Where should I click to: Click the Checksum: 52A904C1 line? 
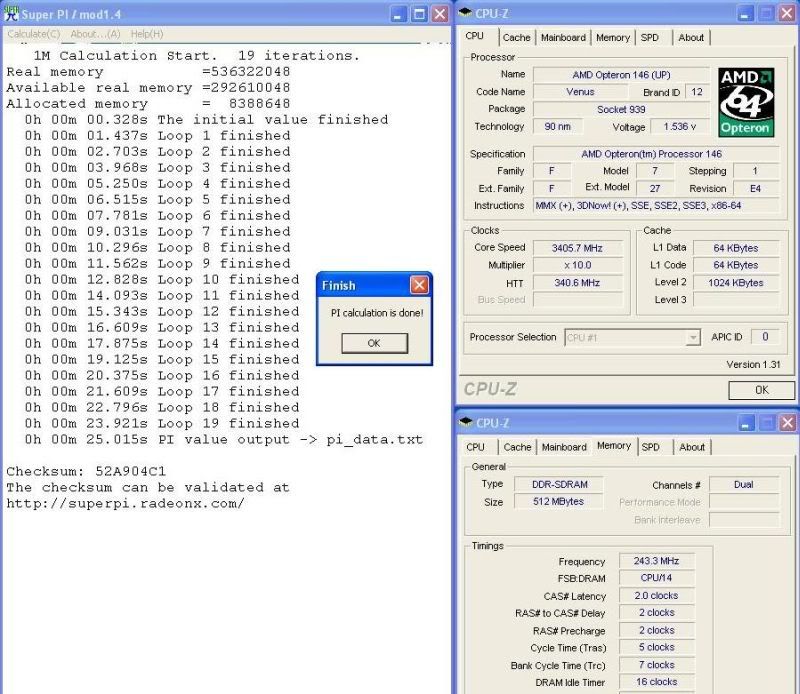pyautogui.click(x=86, y=471)
